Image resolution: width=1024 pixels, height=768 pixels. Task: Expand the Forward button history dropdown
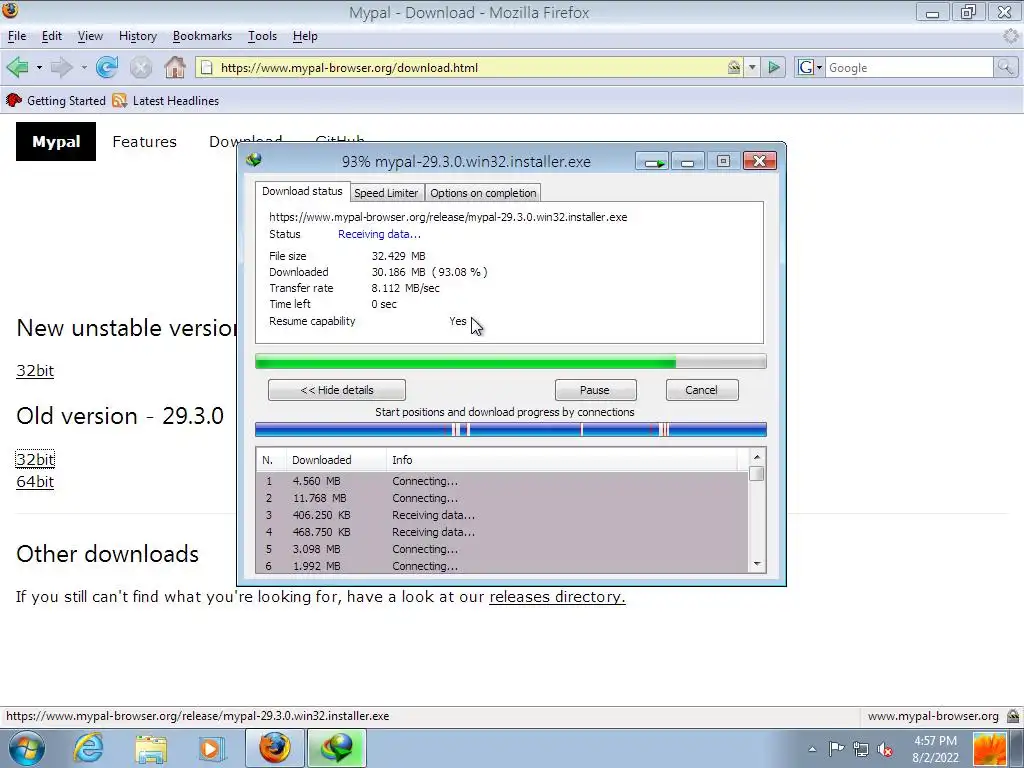[84, 67]
